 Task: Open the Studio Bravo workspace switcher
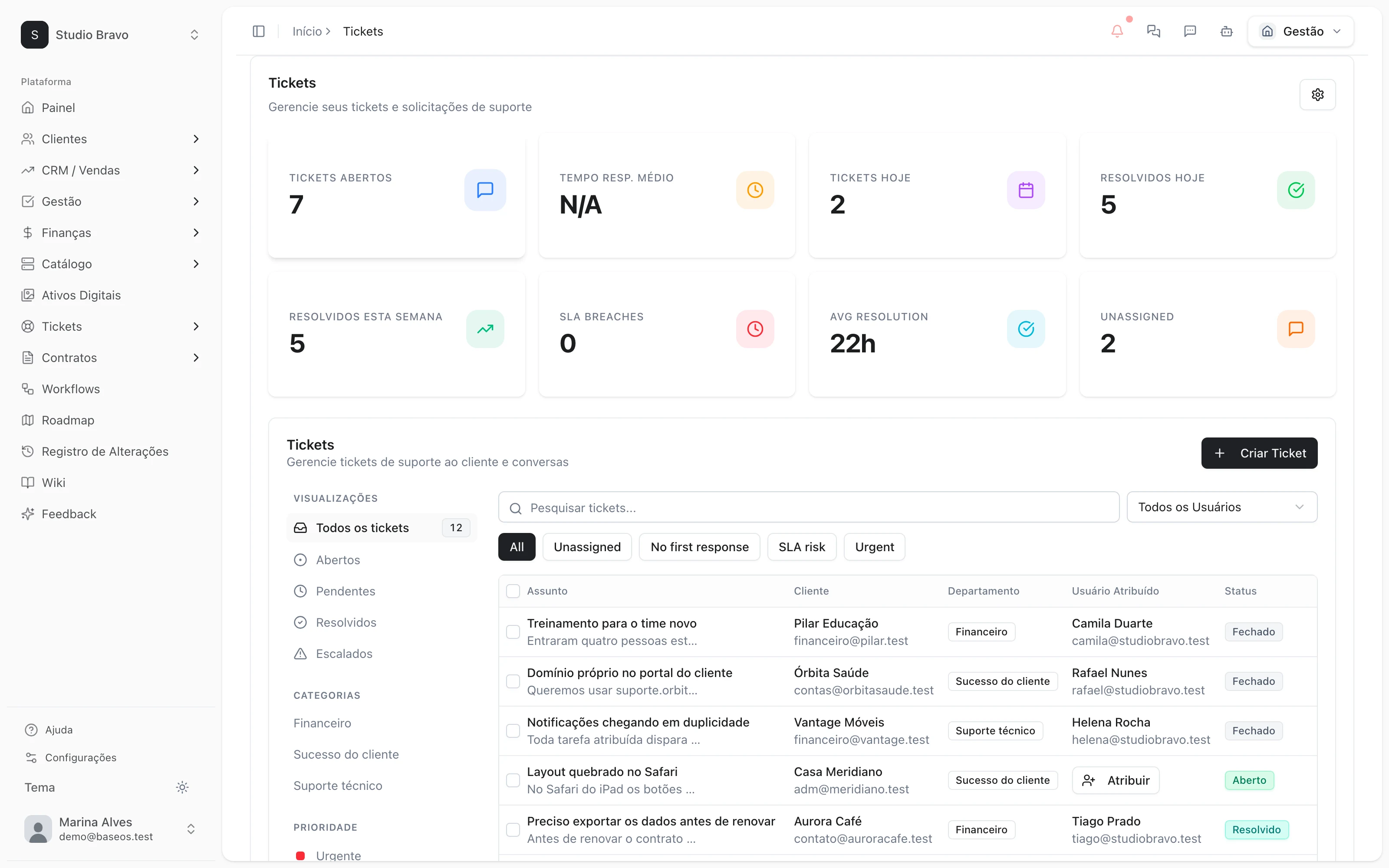click(x=111, y=34)
